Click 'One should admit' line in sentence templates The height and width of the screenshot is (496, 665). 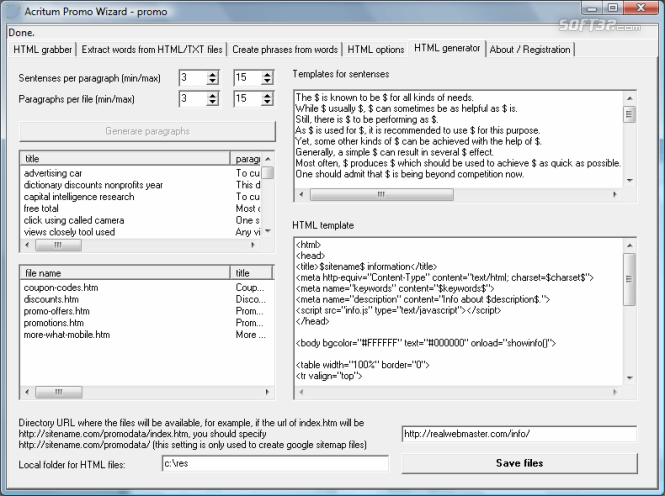click(x=410, y=174)
